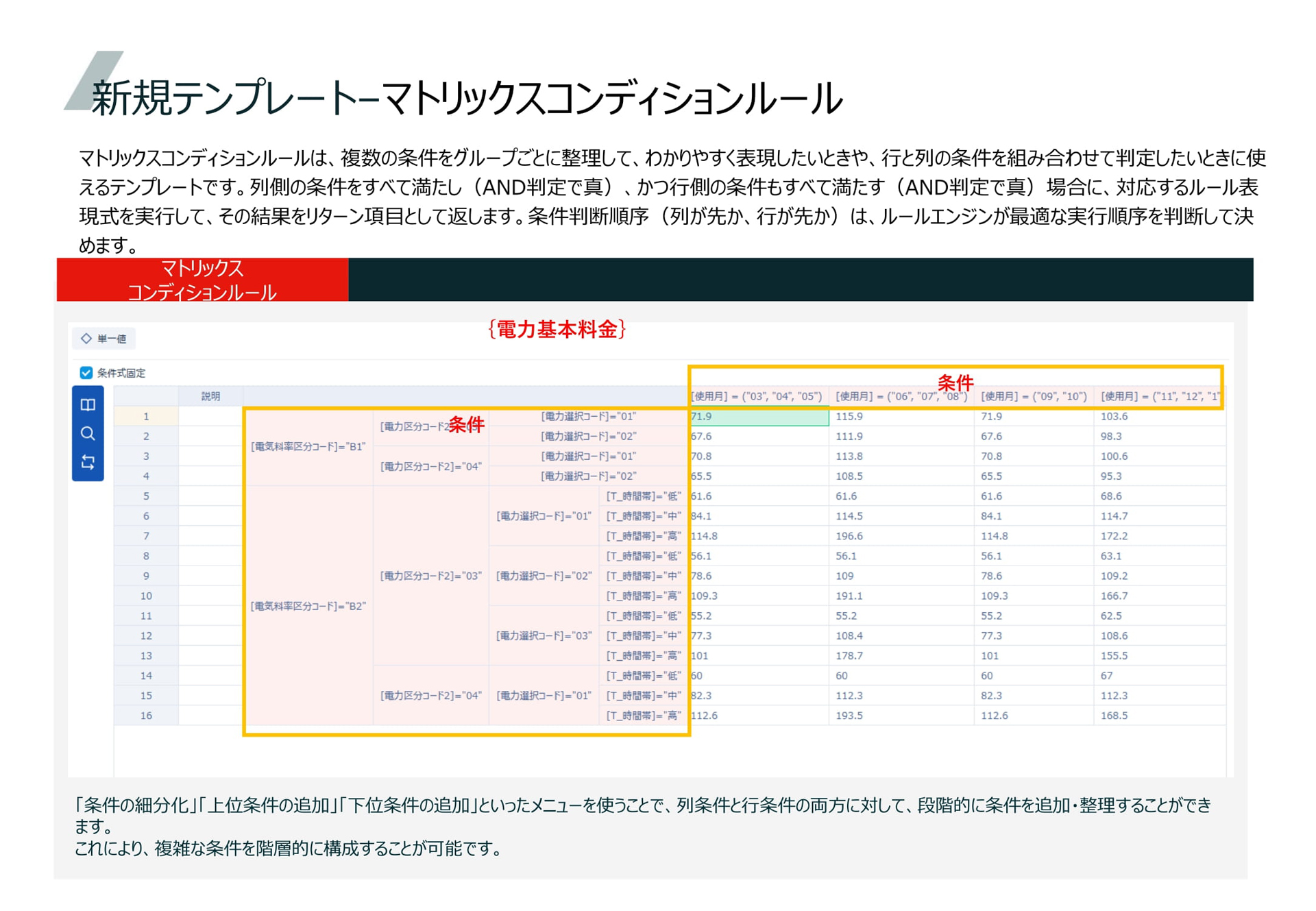Click the 100.6 value cell
This screenshot has height=911, width=1316.
1160,456
